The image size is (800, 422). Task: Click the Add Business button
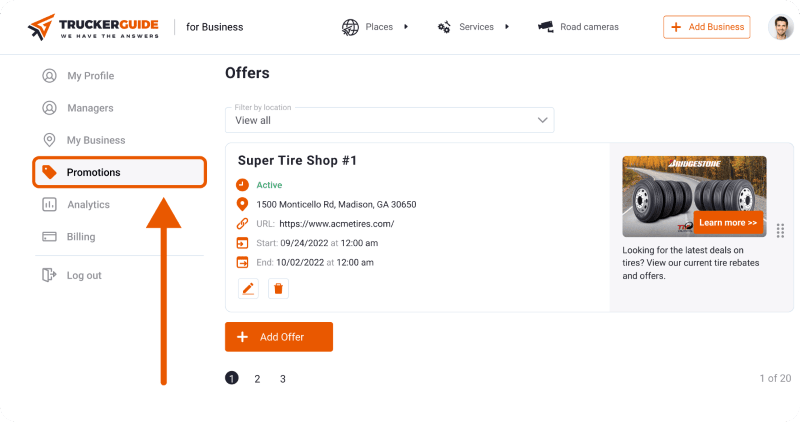(707, 27)
